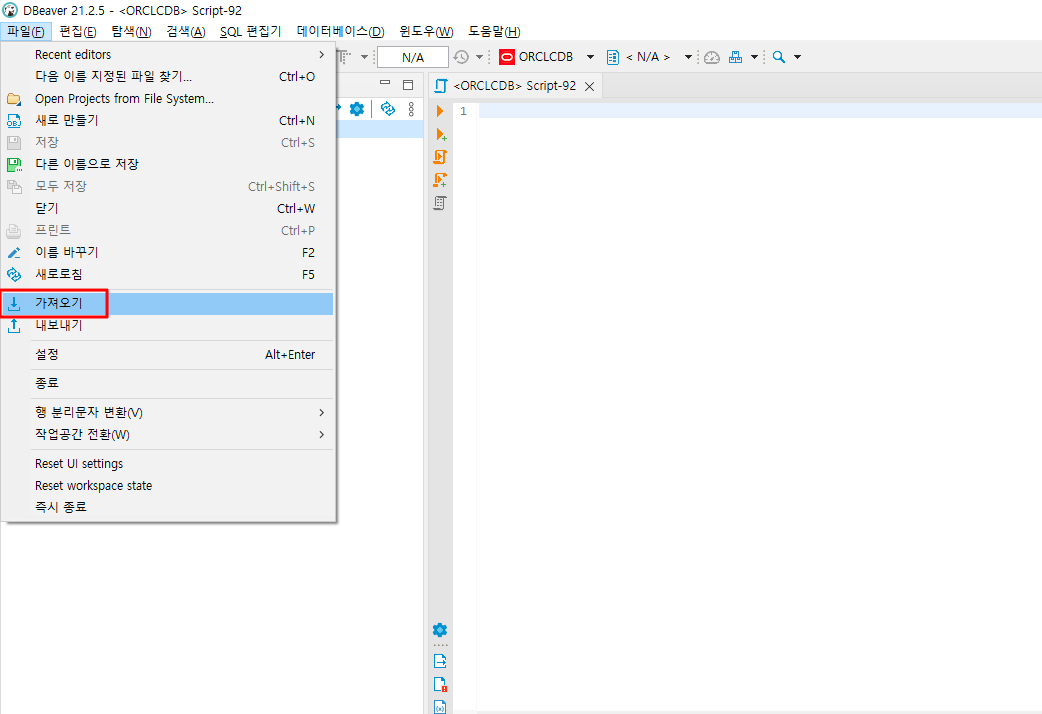Execute SQL statement with orange play icon
This screenshot has height=714, width=1042.
[x=439, y=111]
